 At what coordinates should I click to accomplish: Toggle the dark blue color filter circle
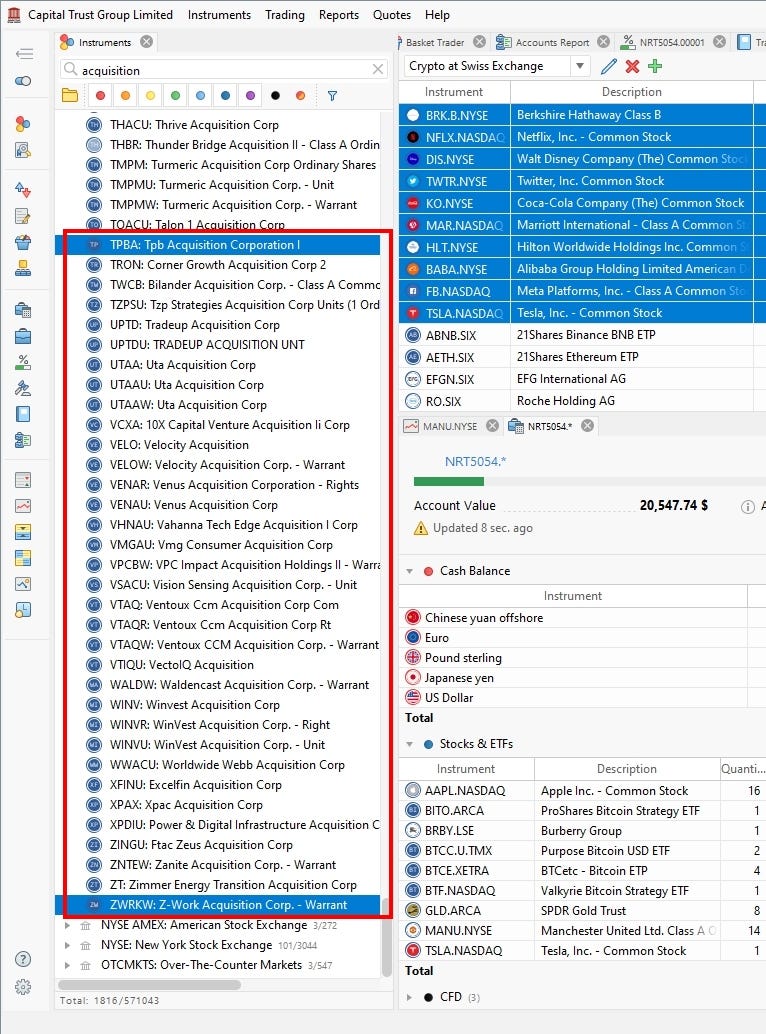(225, 96)
